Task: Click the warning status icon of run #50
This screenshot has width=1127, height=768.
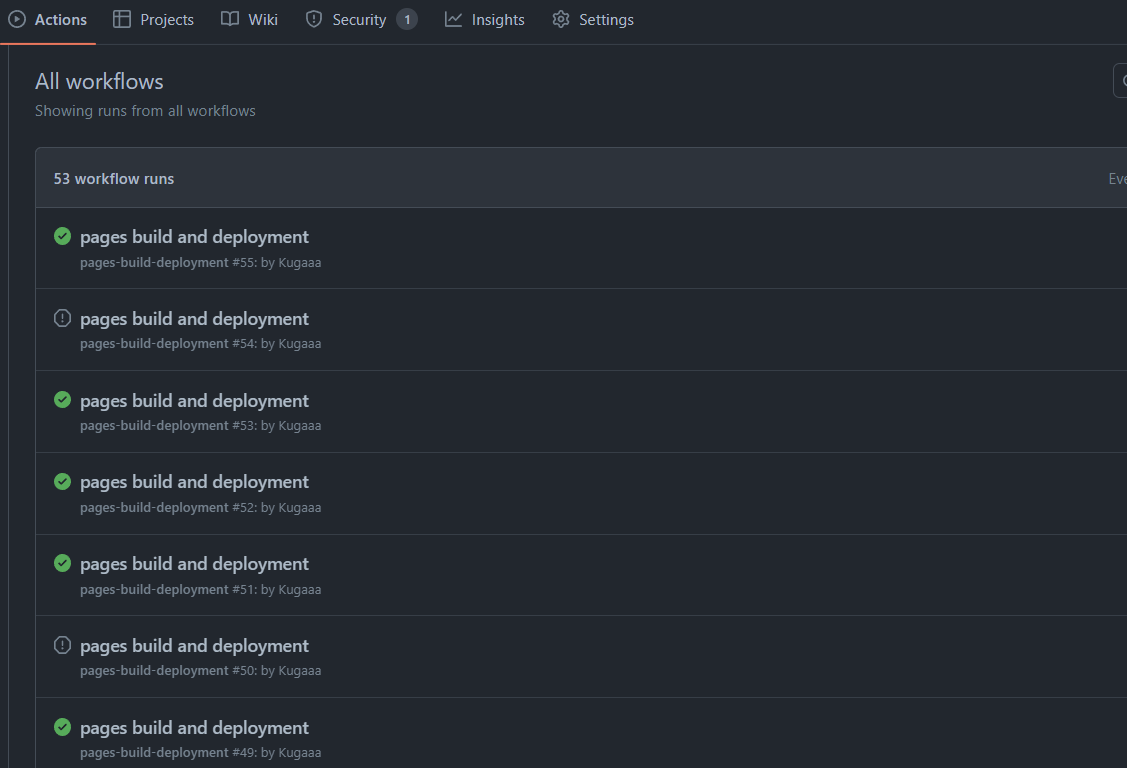Action: [x=63, y=645]
